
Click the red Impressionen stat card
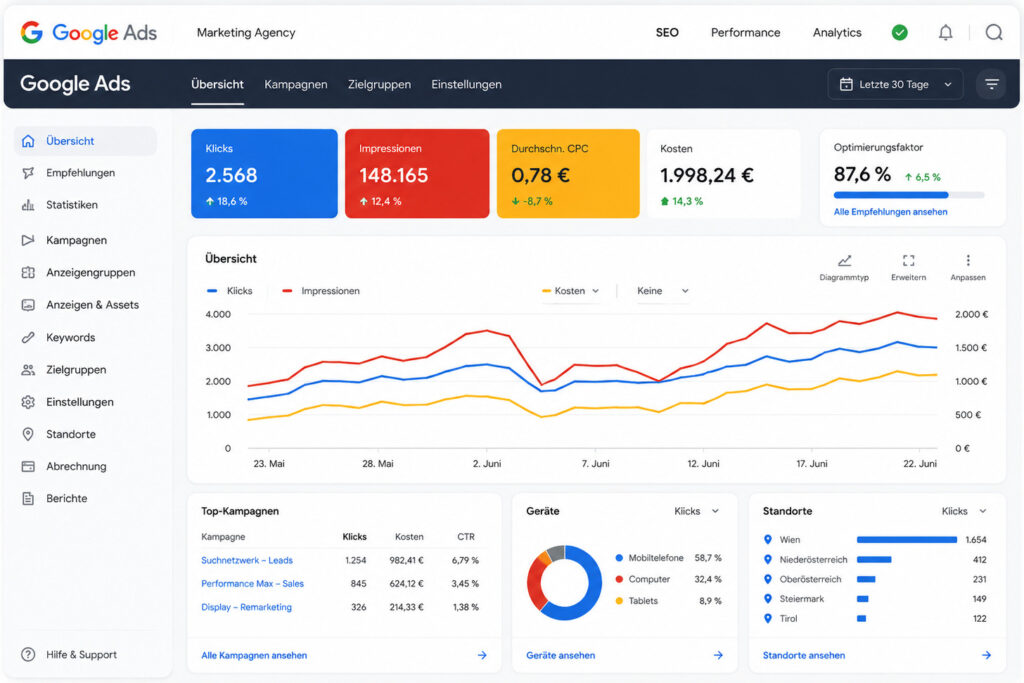pos(417,174)
